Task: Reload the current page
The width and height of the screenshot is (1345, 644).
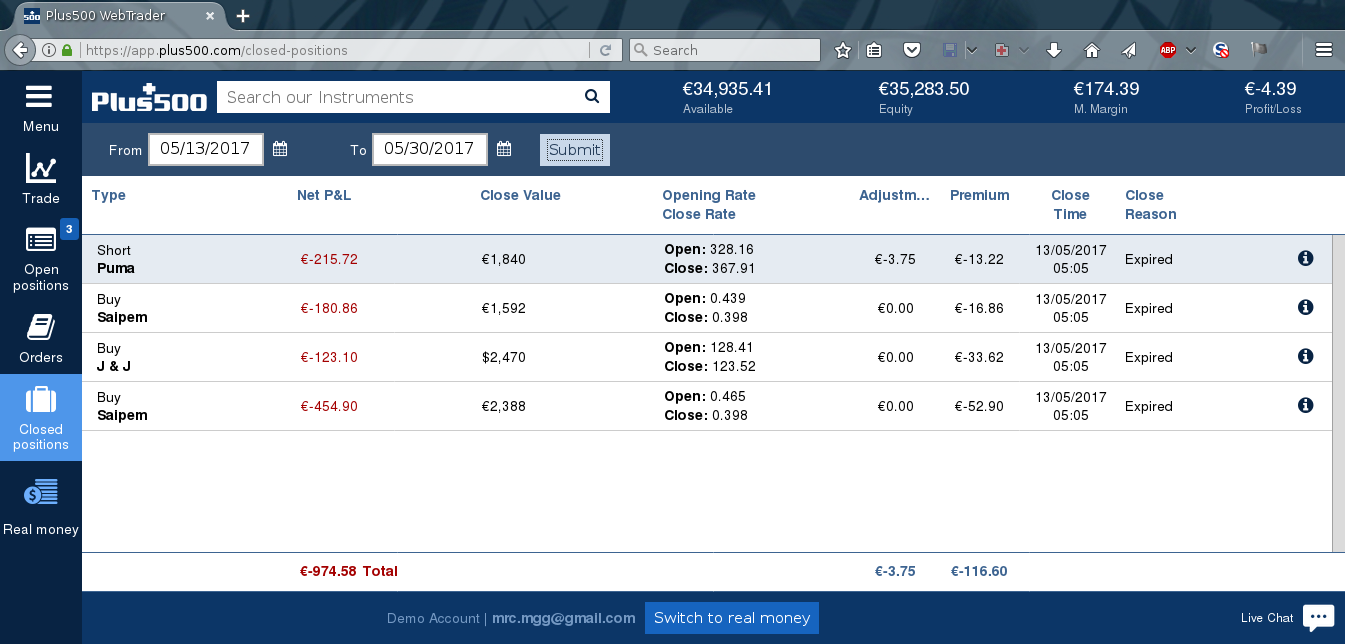Action: pyautogui.click(x=605, y=50)
